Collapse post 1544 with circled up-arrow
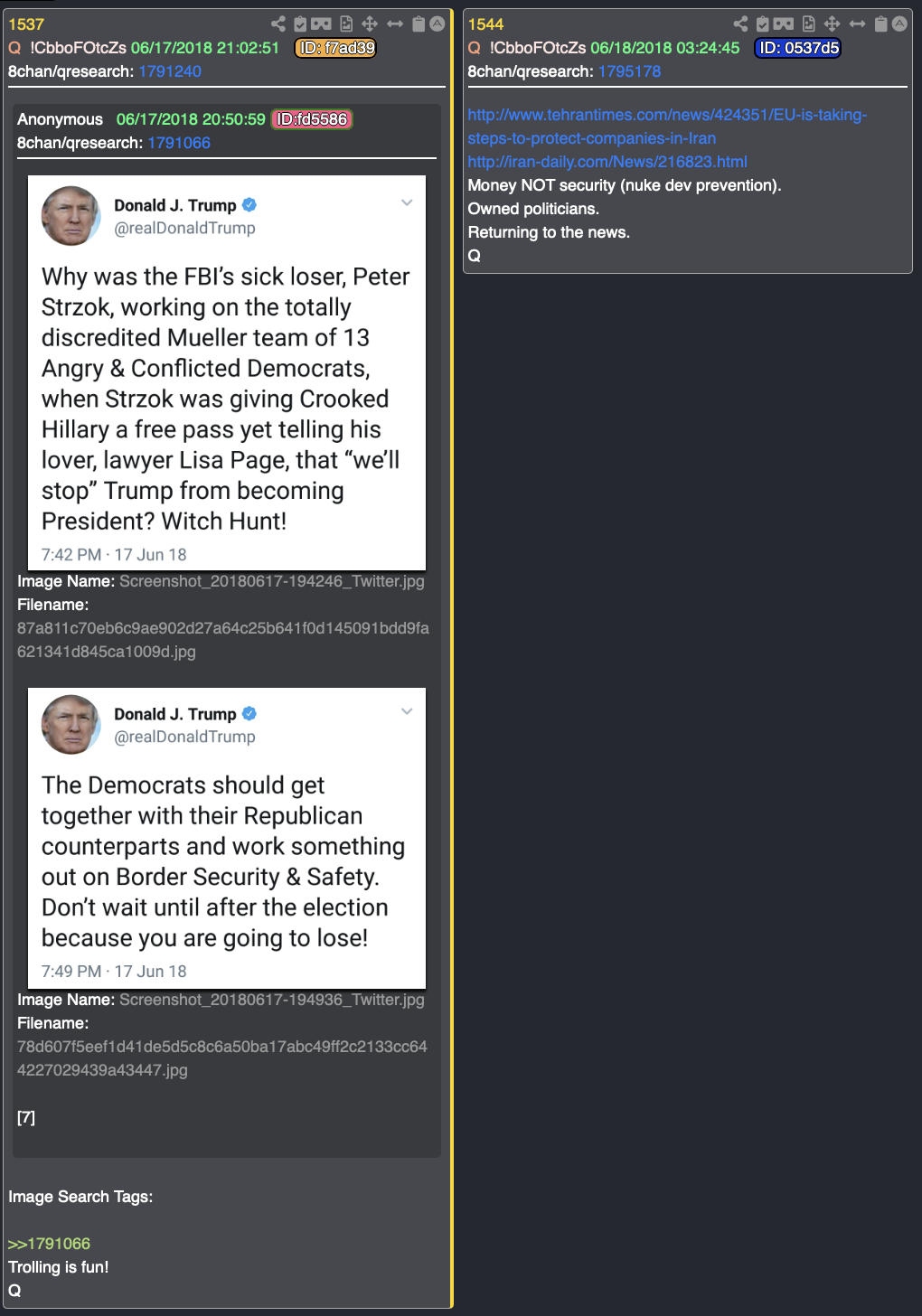This screenshot has height=1316, width=922. click(x=900, y=24)
